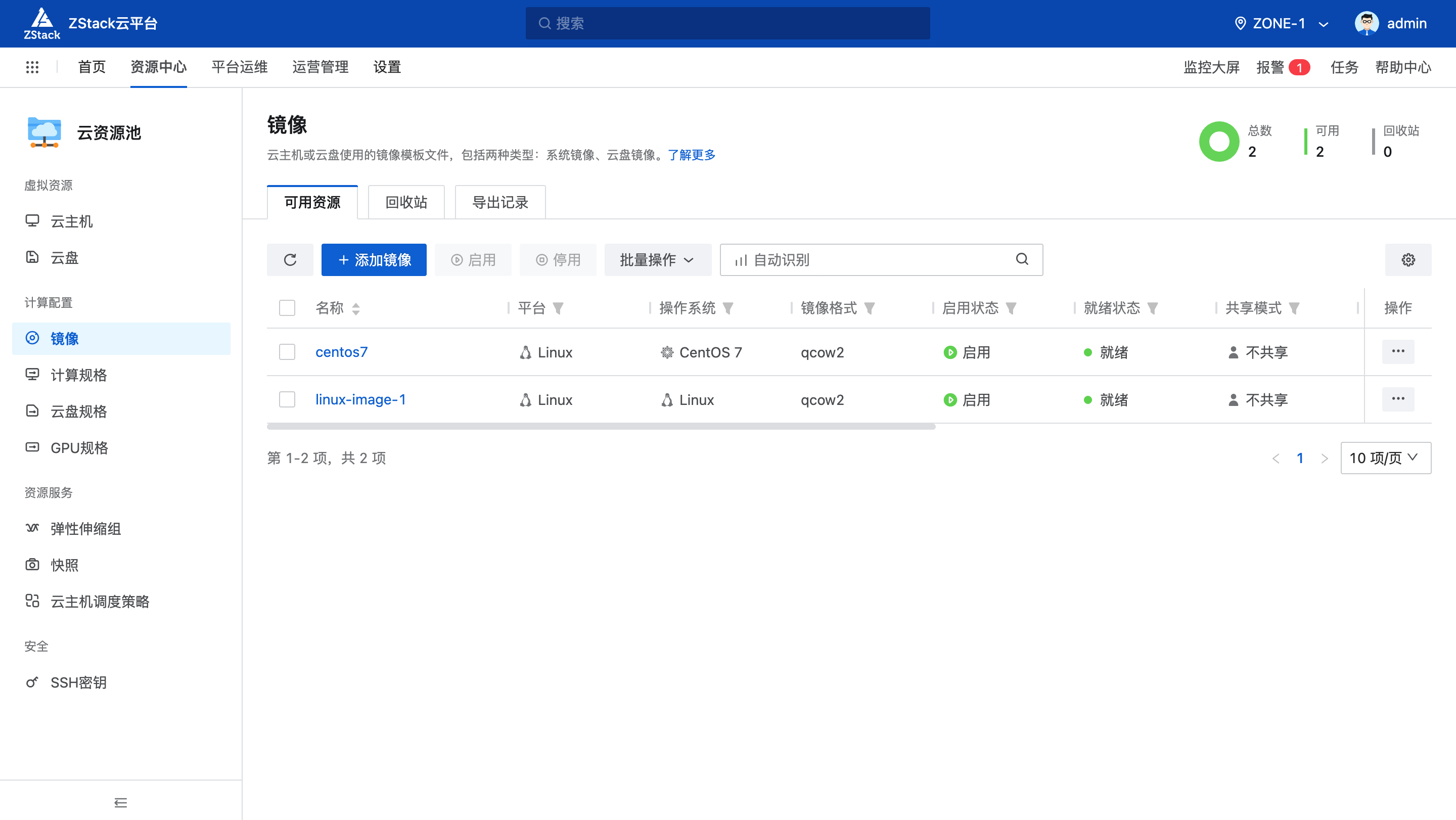Go to 首页 in top navigation
The height and width of the screenshot is (820, 1456).
pos(92,67)
